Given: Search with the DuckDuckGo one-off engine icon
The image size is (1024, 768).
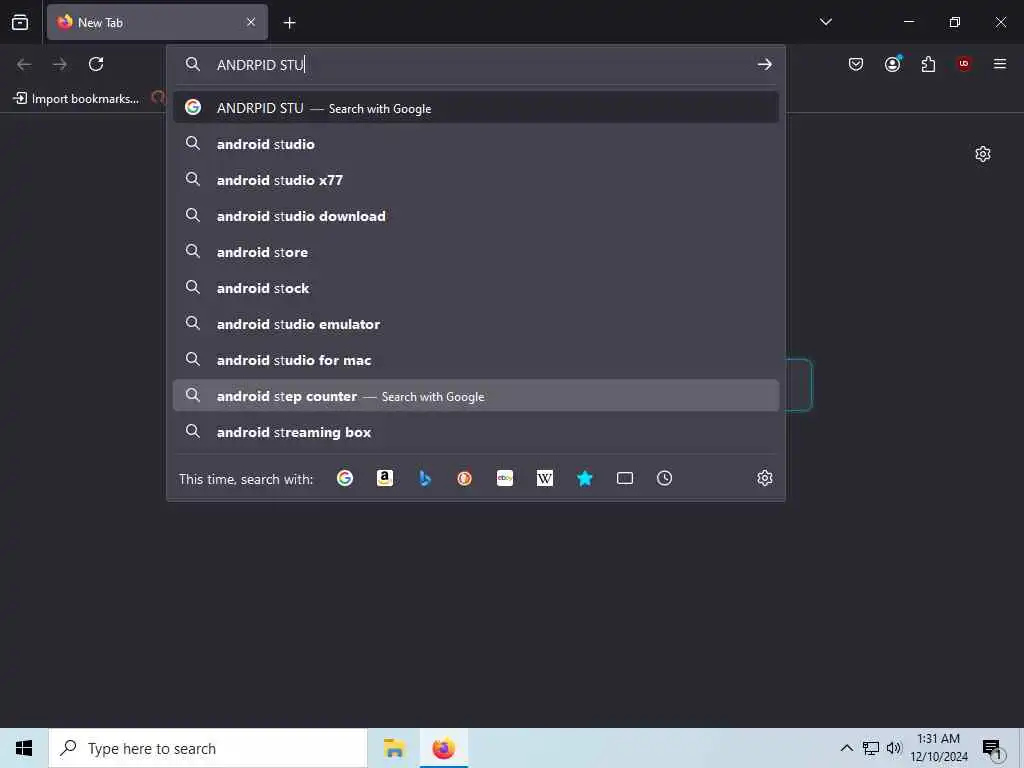Looking at the screenshot, I should click(464, 478).
